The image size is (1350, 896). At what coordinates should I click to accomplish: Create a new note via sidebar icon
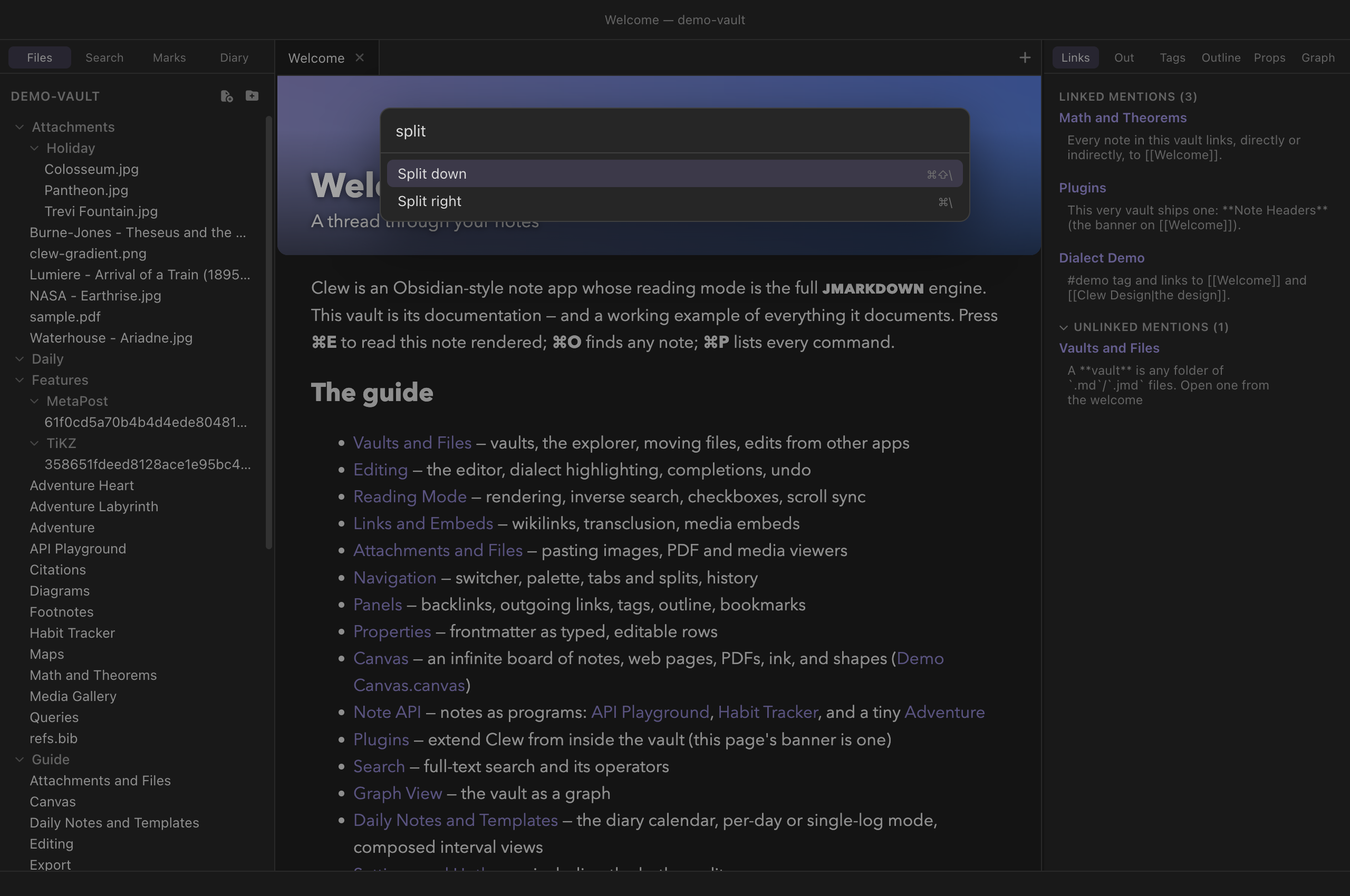click(227, 96)
